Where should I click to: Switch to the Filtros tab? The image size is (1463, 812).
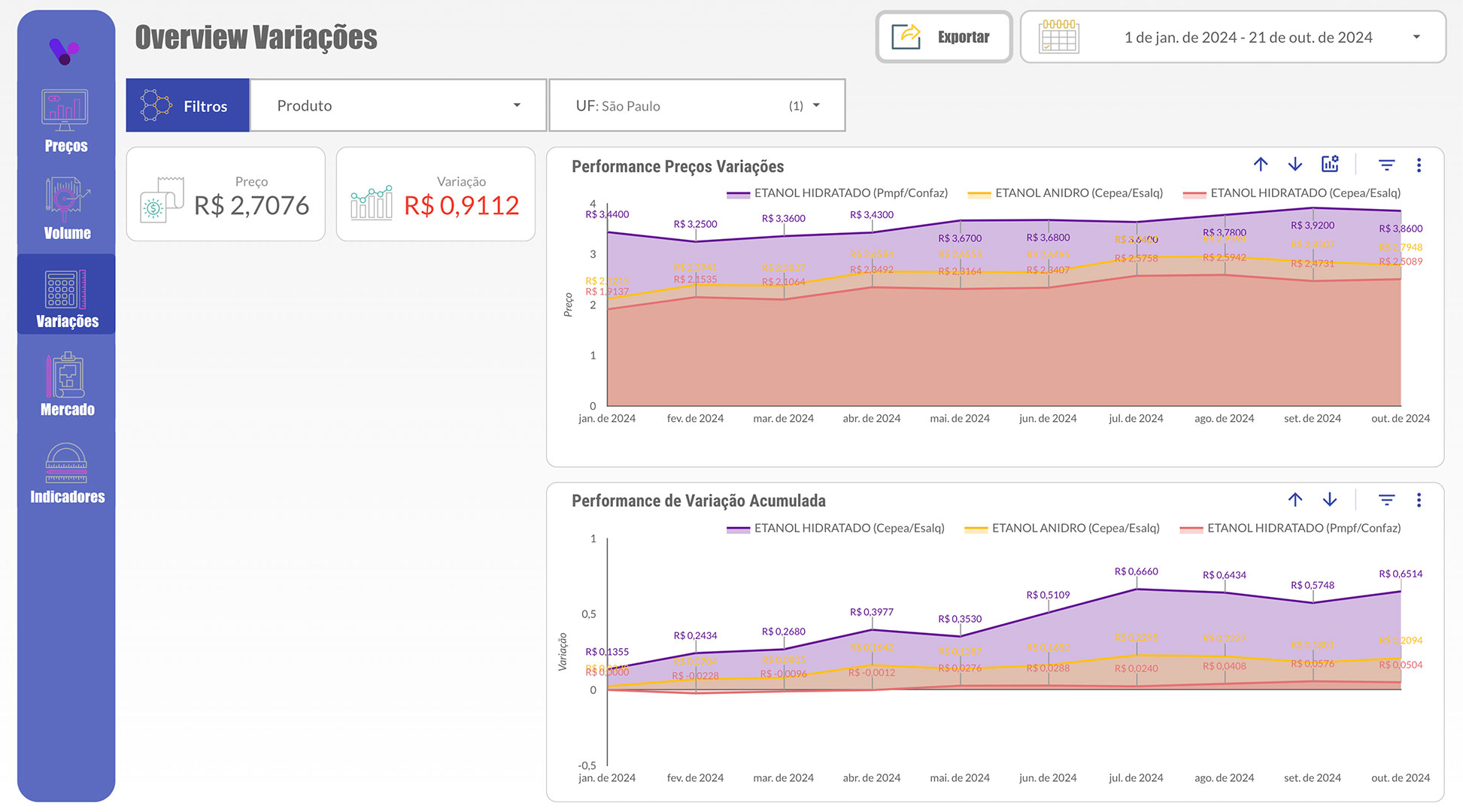pyautogui.click(x=187, y=105)
